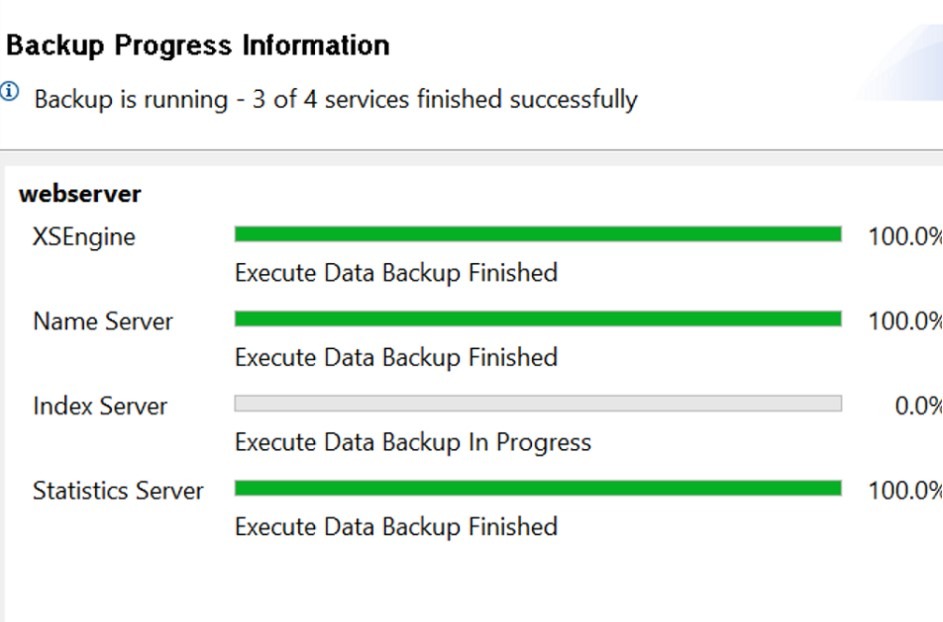Select the Statistics Server progress bar
This screenshot has width=943, height=622.
(x=538, y=488)
